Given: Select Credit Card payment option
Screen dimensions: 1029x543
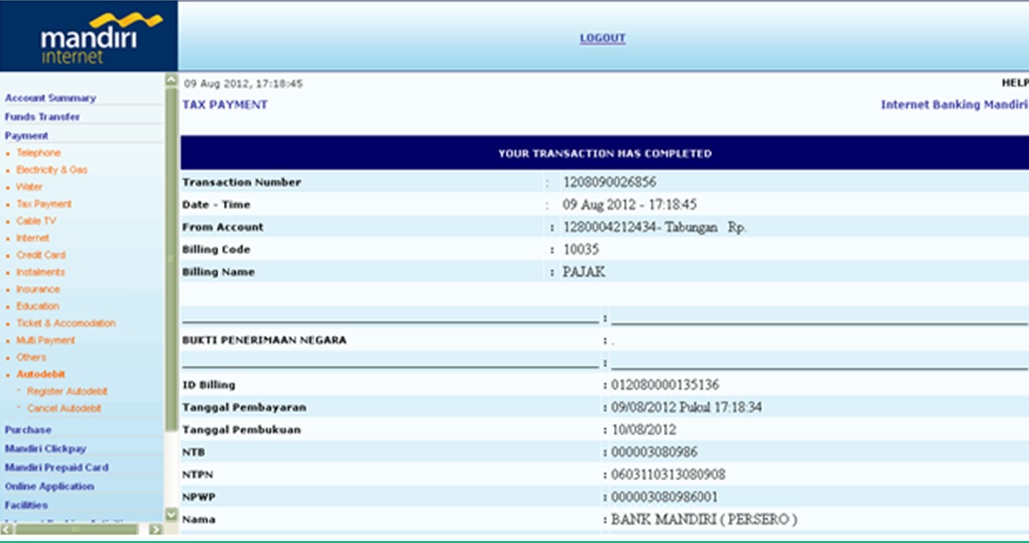Looking at the screenshot, I should [x=41, y=255].
